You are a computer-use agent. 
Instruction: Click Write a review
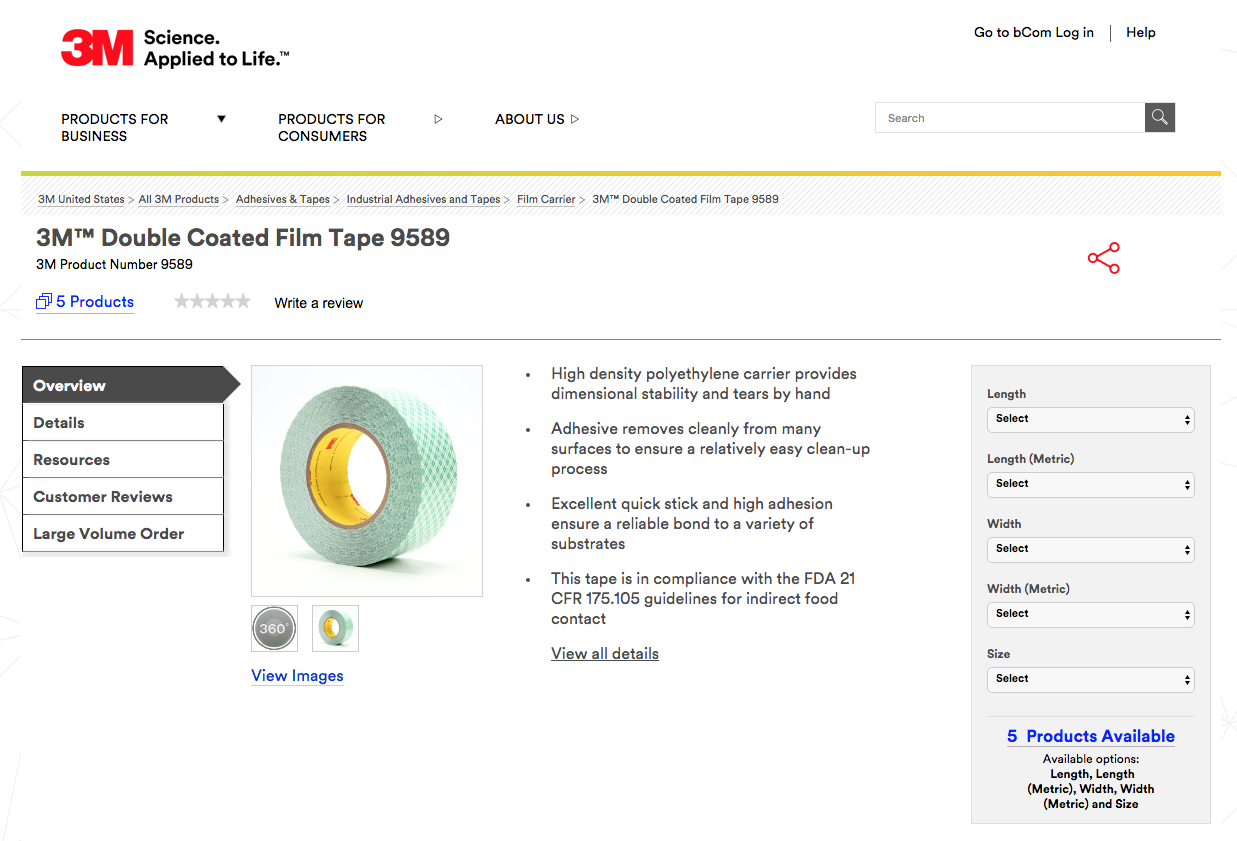click(x=319, y=303)
